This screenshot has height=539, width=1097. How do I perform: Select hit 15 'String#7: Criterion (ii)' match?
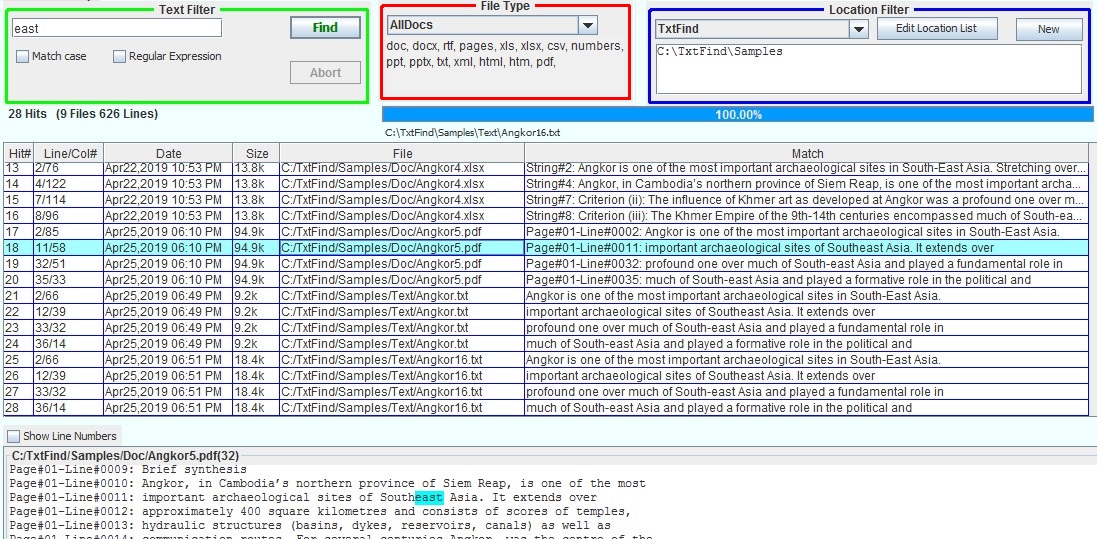tap(807, 200)
